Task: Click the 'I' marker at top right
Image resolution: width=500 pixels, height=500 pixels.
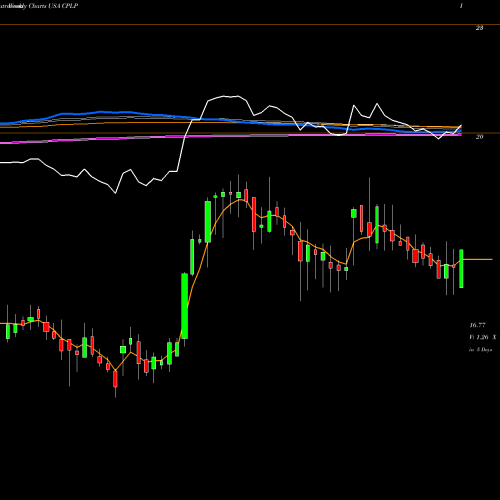Action: [x=461, y=6]
